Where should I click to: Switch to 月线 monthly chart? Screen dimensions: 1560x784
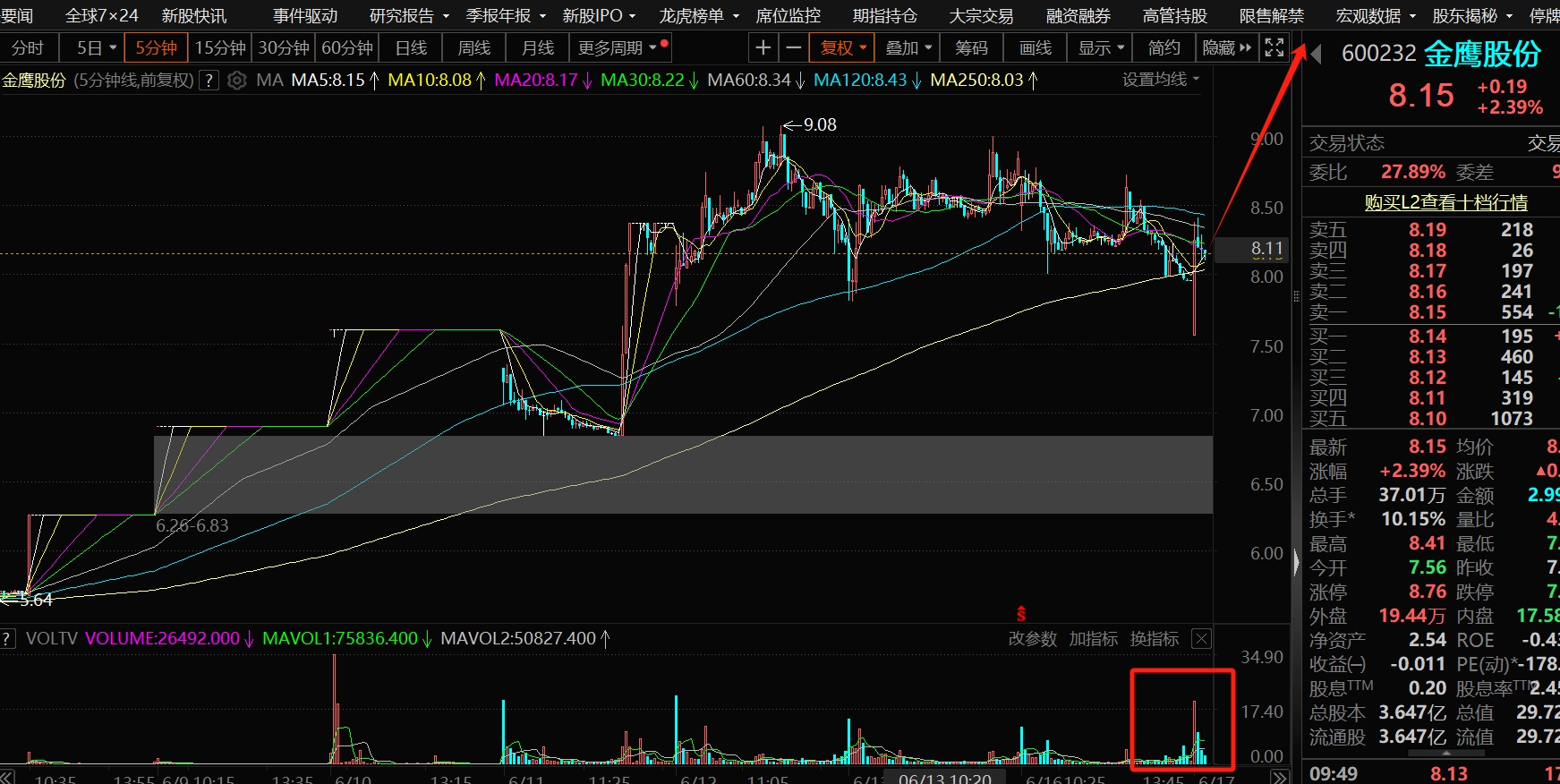pos(538,47)
